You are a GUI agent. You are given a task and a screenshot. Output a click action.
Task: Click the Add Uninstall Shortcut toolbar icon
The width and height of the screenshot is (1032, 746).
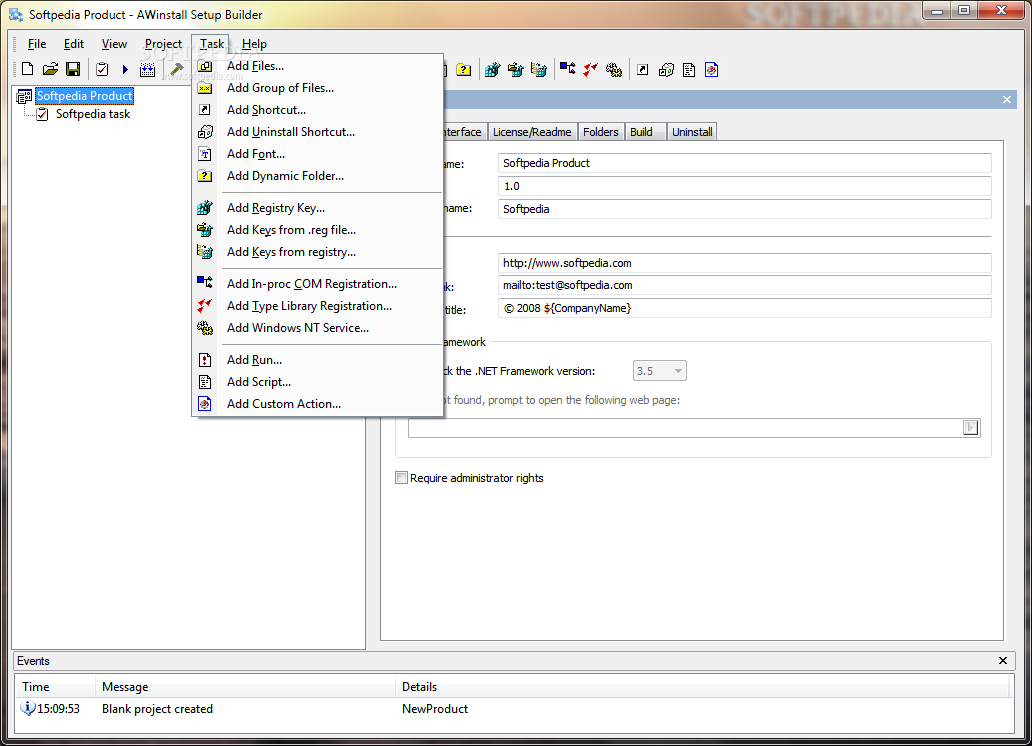click(x=666, y=70)
